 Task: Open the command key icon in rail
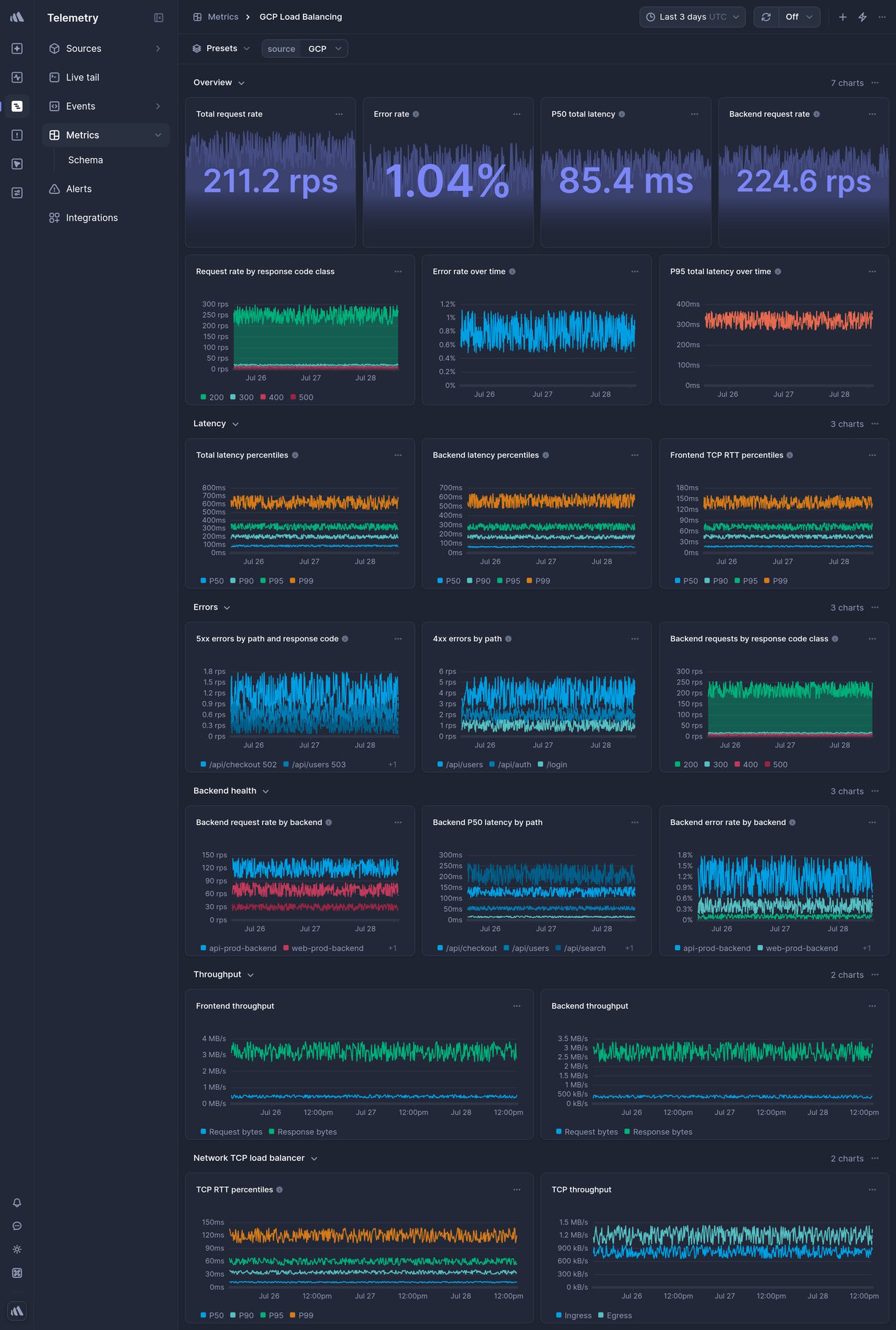click(17, 1273)
